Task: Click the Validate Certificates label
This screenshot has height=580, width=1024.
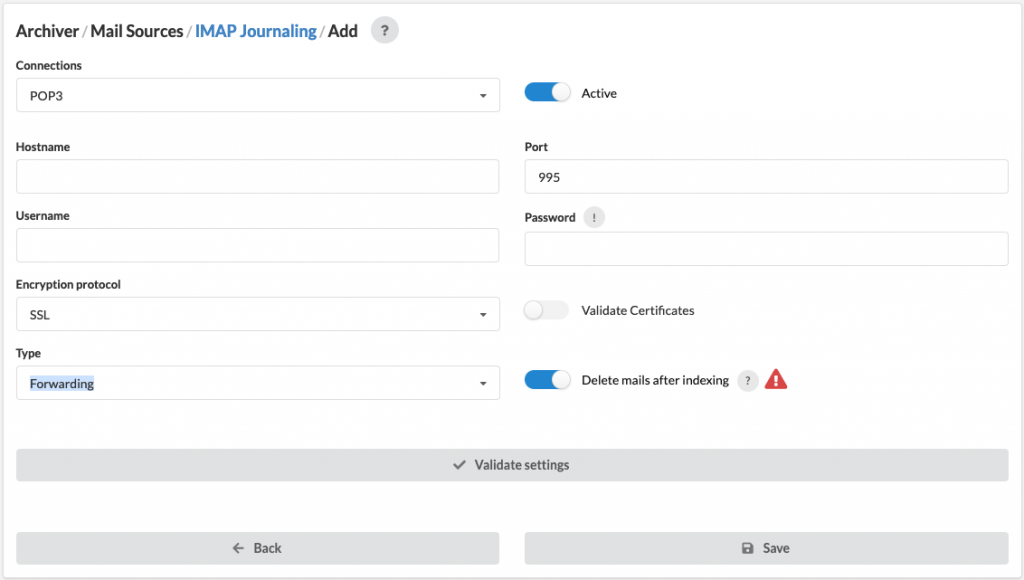Action: click(x=637, y=310)
